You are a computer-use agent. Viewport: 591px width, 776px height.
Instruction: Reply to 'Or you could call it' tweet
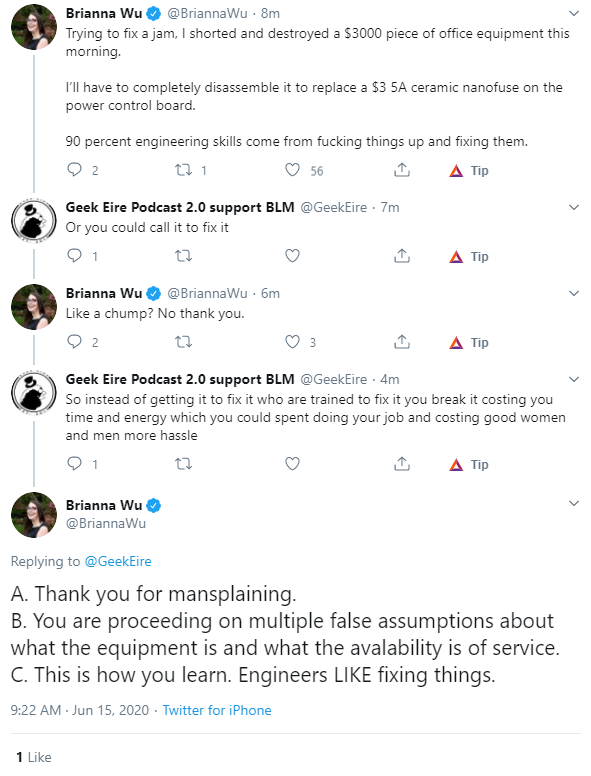click(74, 255)
